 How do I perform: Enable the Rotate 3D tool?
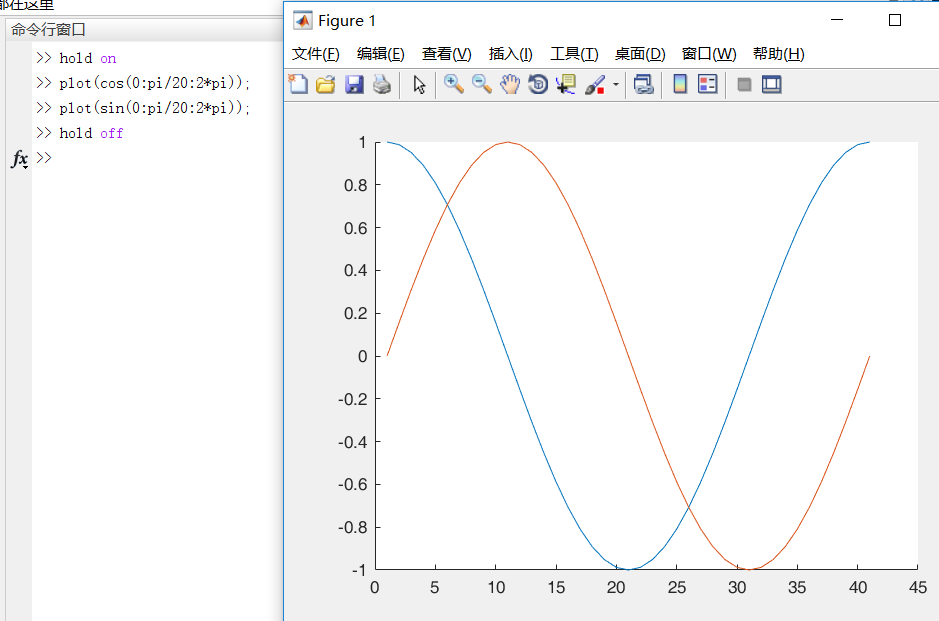538,85
